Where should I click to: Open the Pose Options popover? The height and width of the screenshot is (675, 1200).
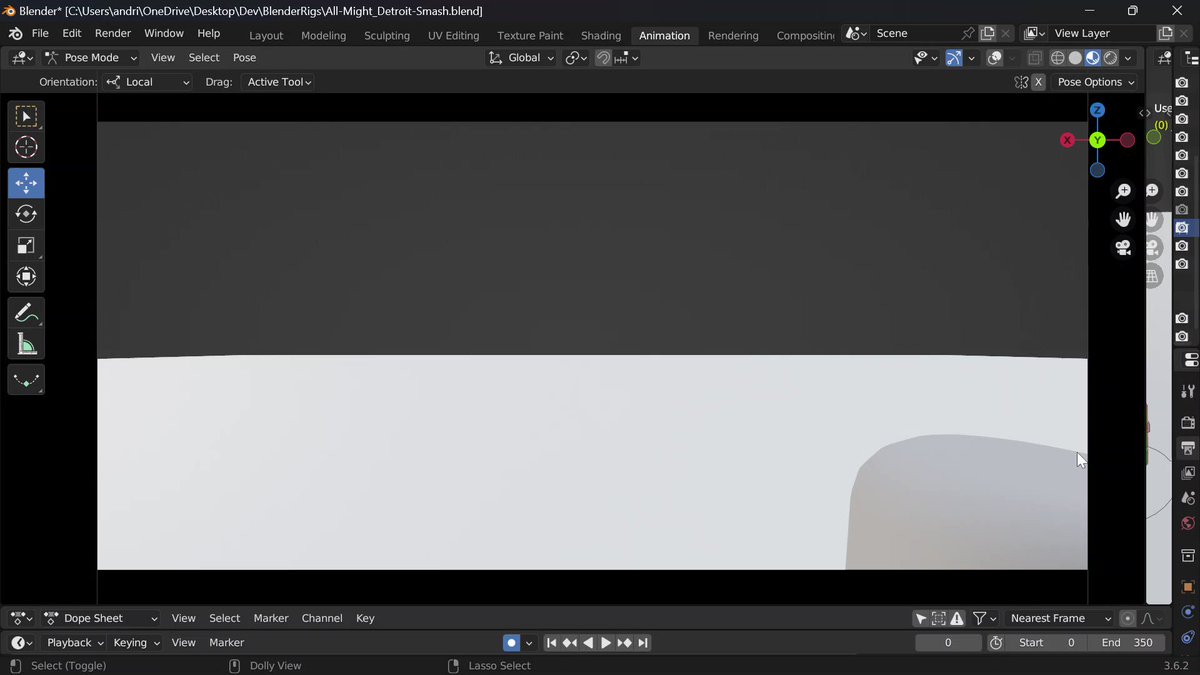(x=1096, y=82)
